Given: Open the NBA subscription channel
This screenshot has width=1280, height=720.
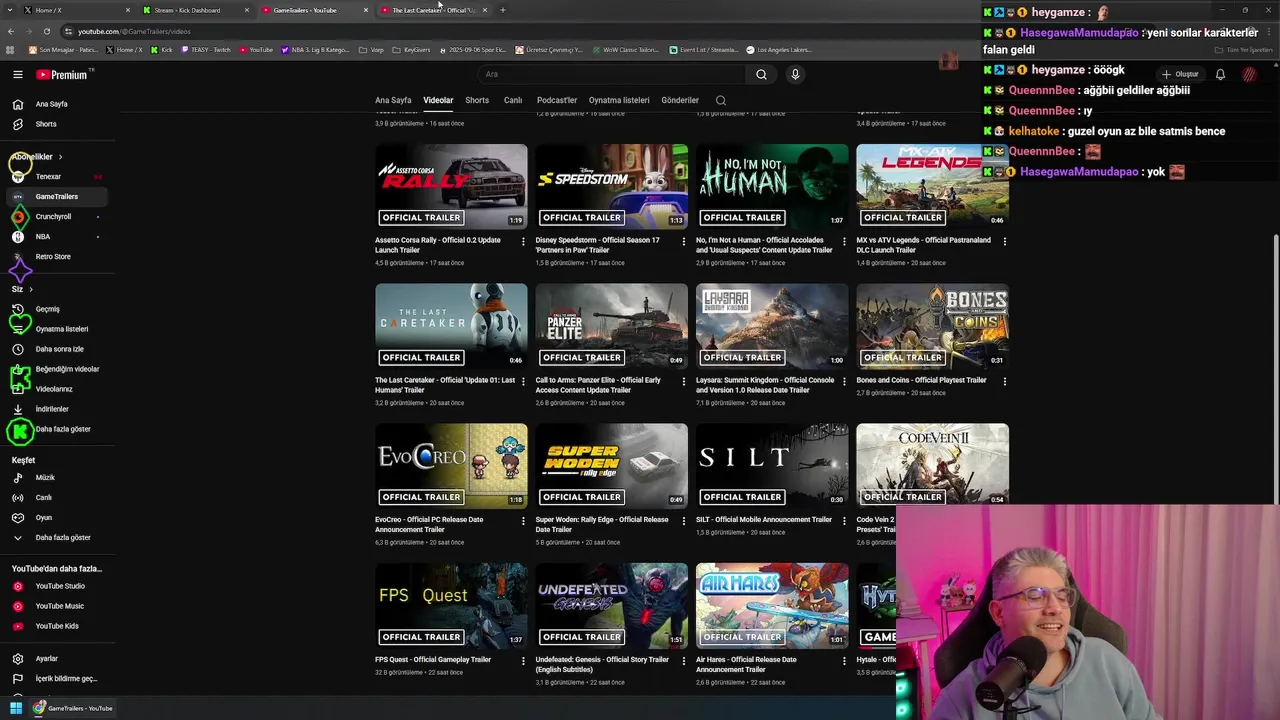Looking at the screenshot, I should click(42, 237).
